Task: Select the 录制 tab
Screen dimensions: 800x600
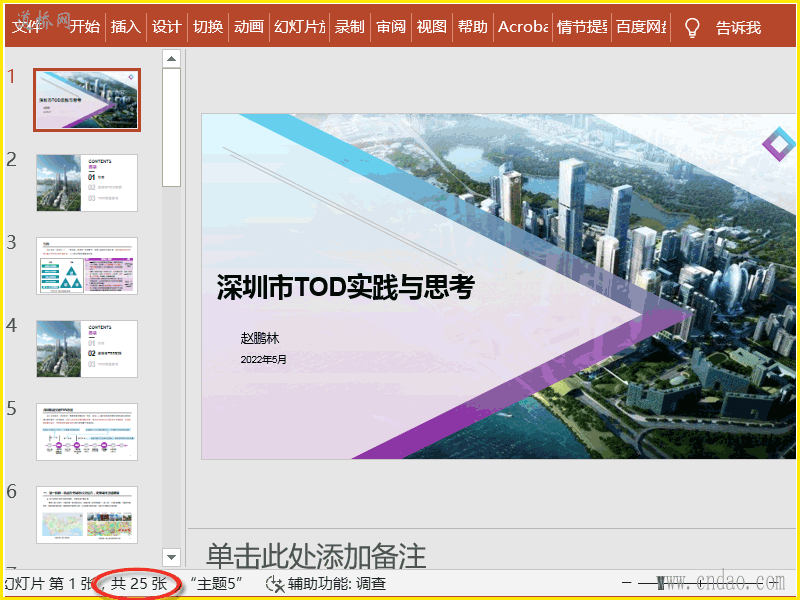Action: coord(350,27)
